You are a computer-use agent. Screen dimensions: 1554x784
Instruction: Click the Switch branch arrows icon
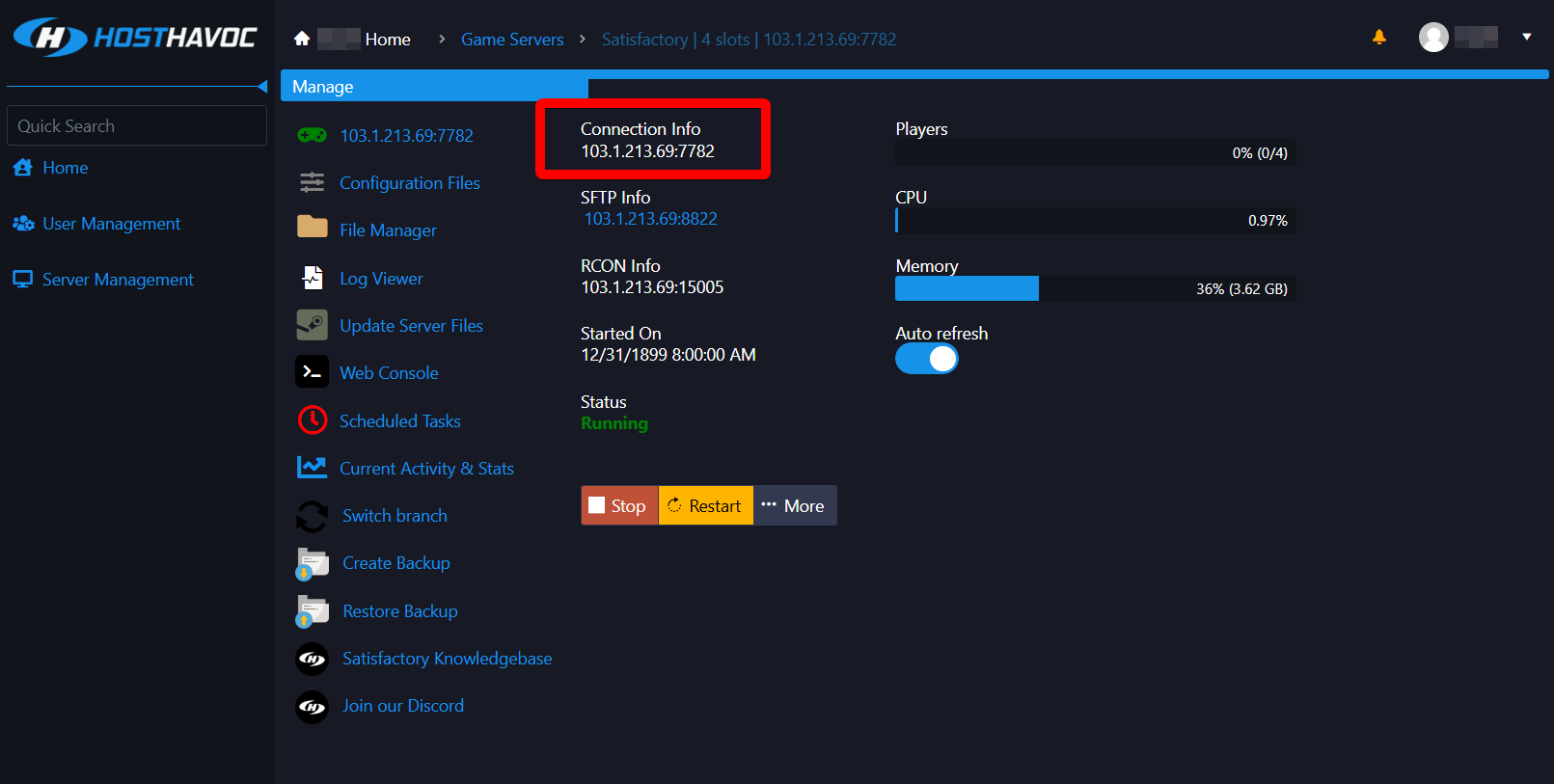(312, 516)
